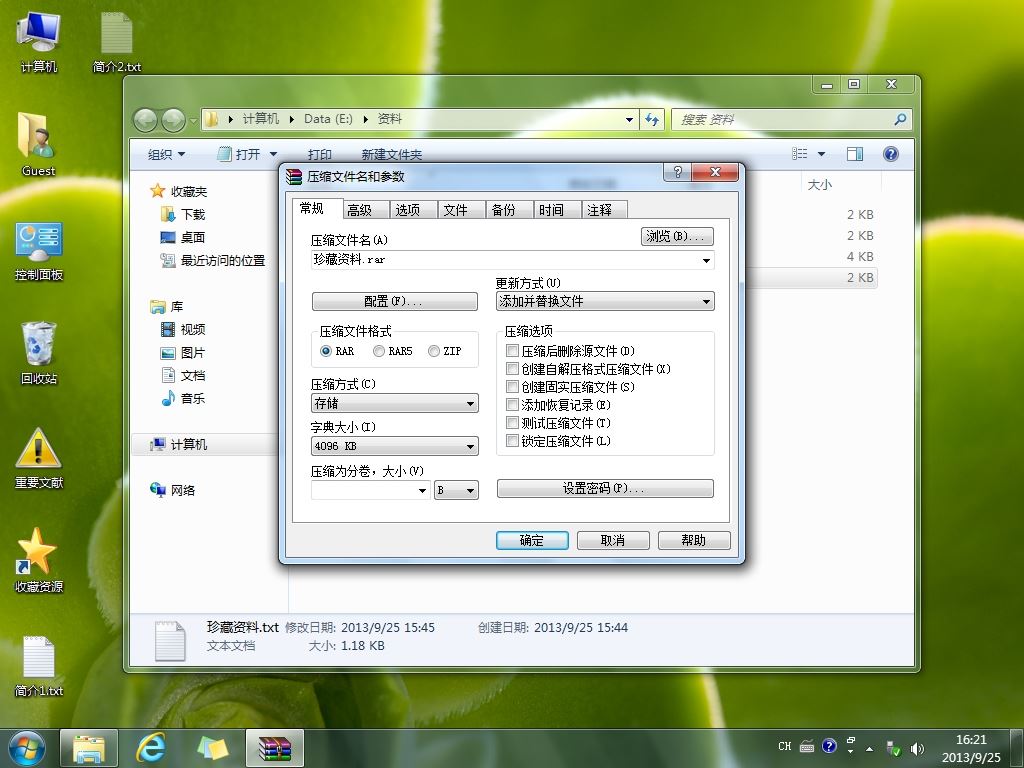1024x768 pixels.
Task: Click the Explorer help icon
Action: pyautogui.click(x=890, y=153)
